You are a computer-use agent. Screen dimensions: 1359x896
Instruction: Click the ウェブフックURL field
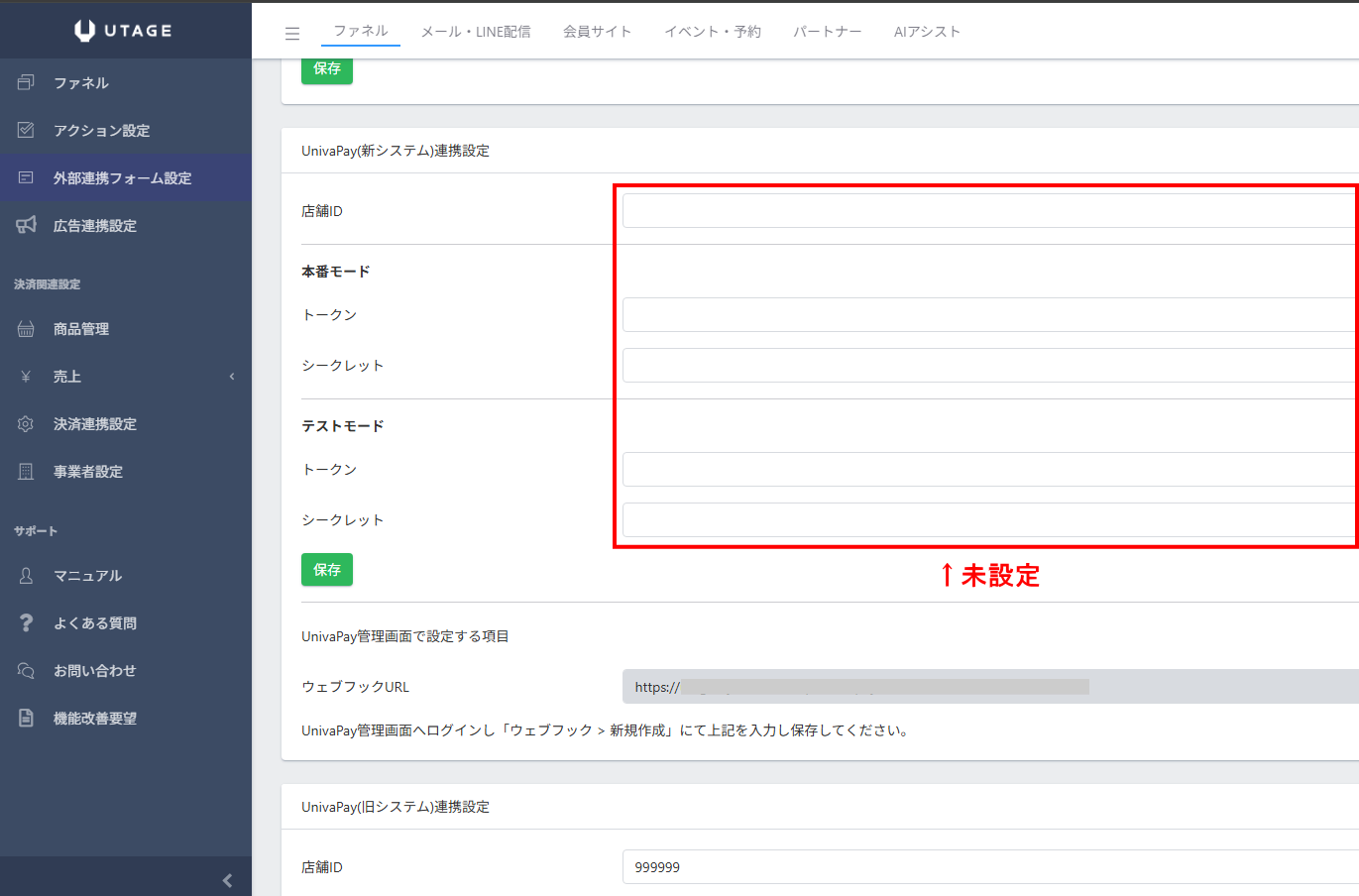click(x=987, y=687)
